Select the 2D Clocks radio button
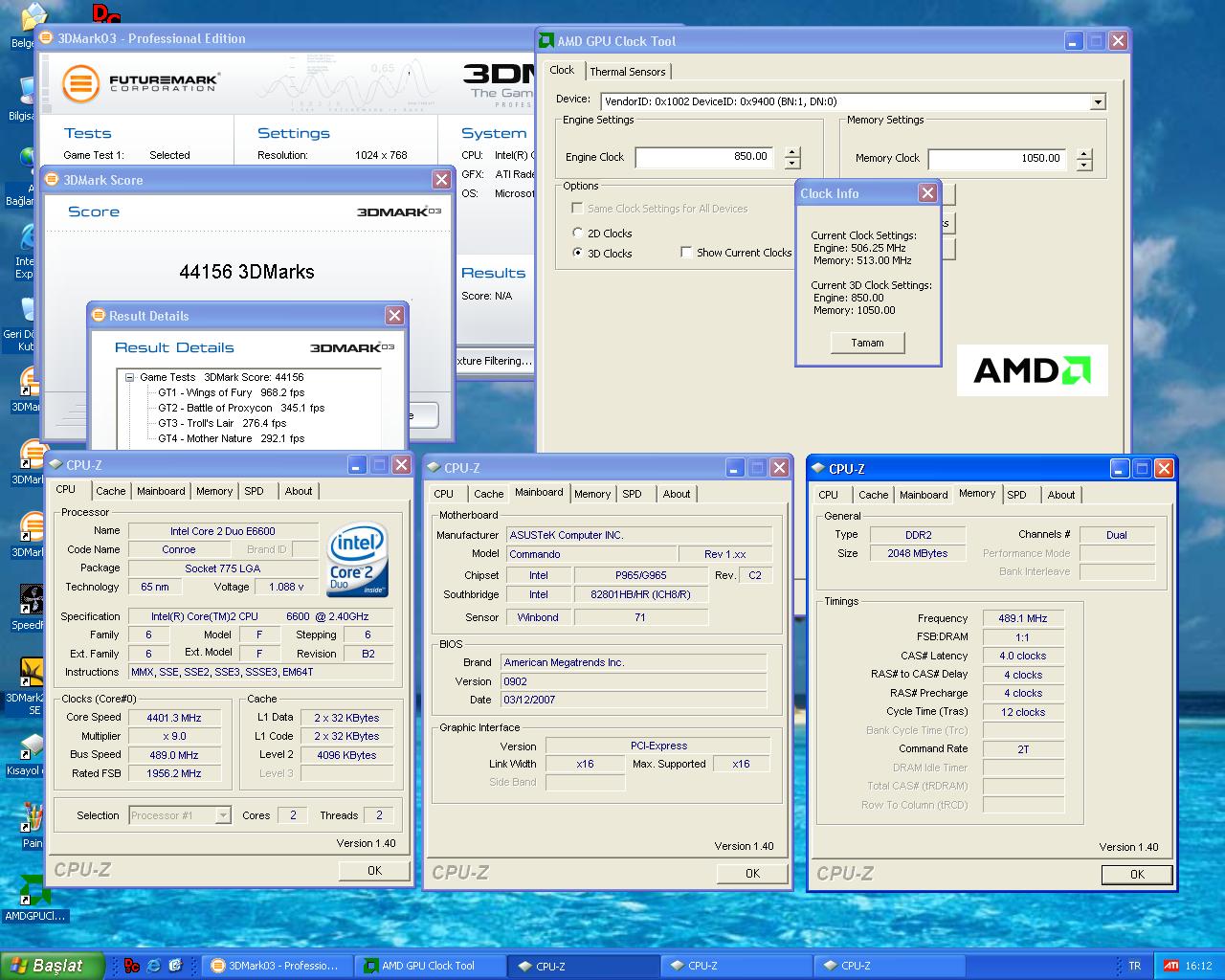The width and height of the screenshot is (1225, 980). pos(577,233)
